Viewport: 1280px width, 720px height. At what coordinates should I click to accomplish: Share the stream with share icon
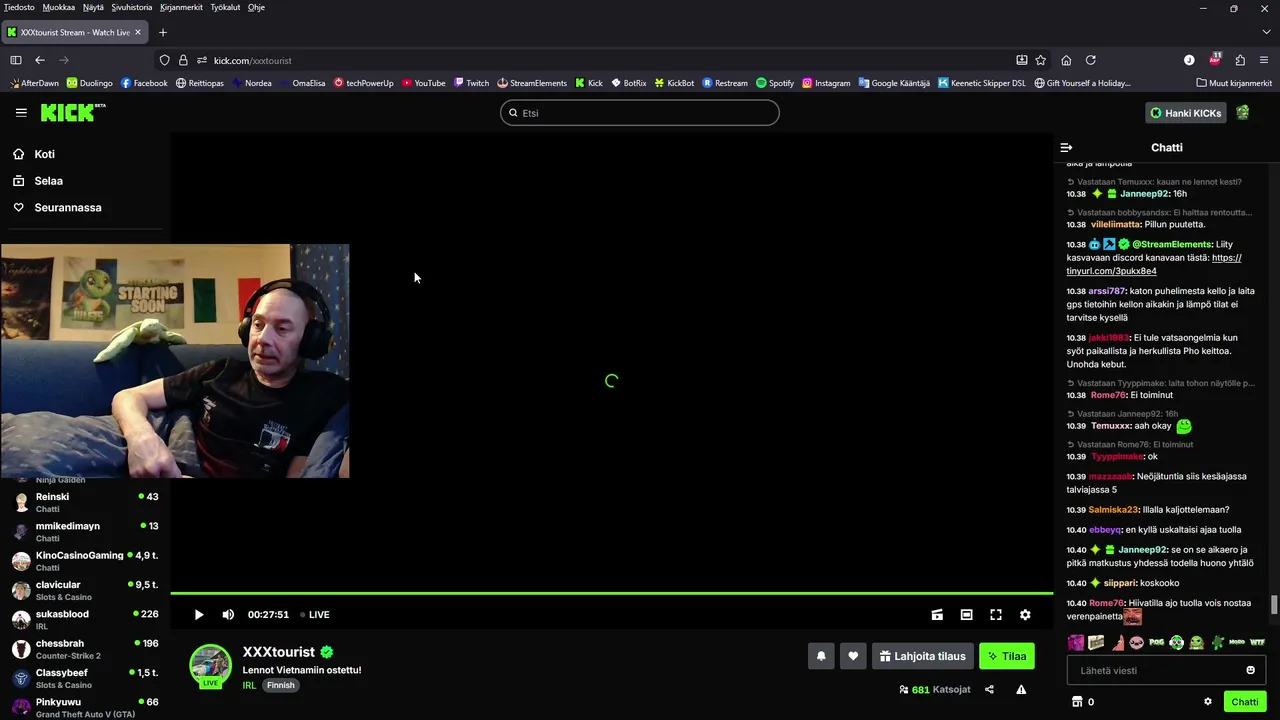tap(989, 689)
